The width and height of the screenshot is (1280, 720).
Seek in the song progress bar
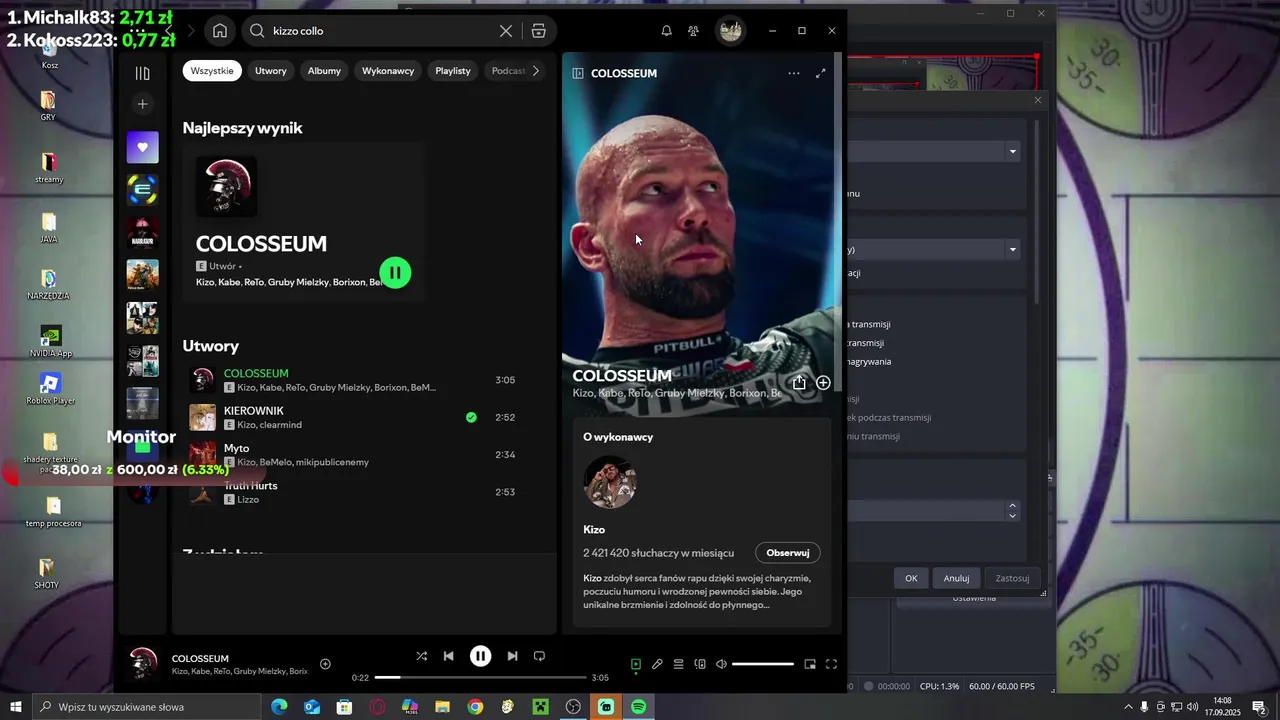tap(483, 678)
